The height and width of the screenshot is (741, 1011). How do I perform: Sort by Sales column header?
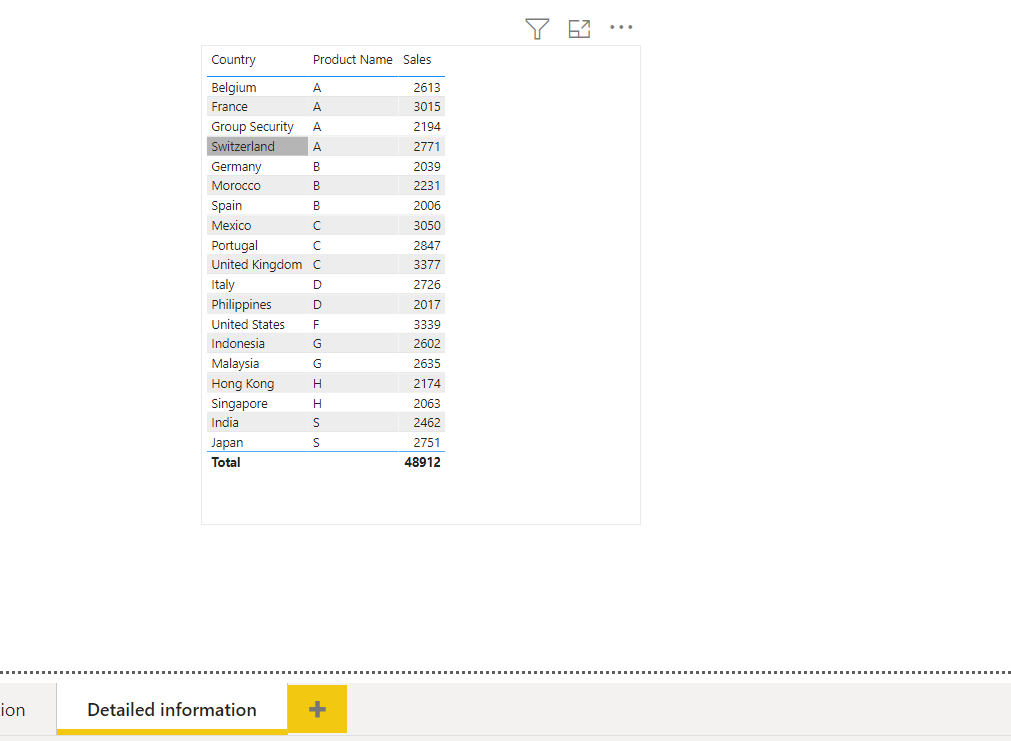tap(417, 59)
